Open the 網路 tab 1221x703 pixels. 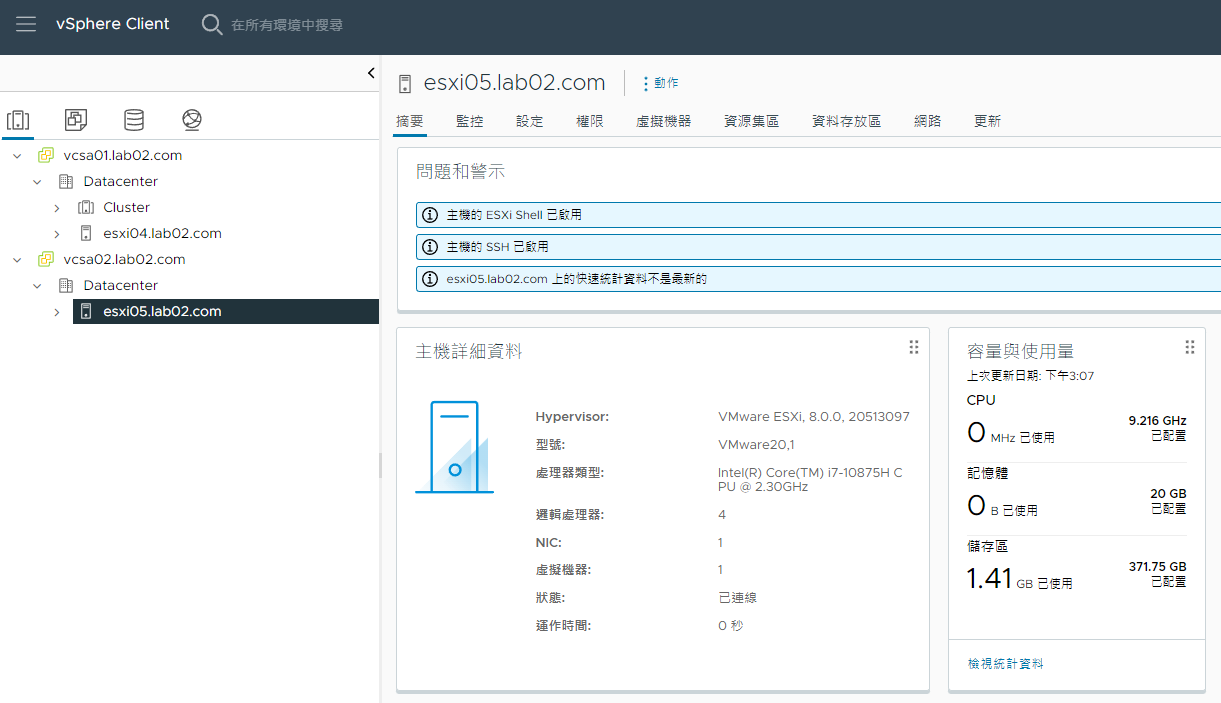click(x=928, y=121)
